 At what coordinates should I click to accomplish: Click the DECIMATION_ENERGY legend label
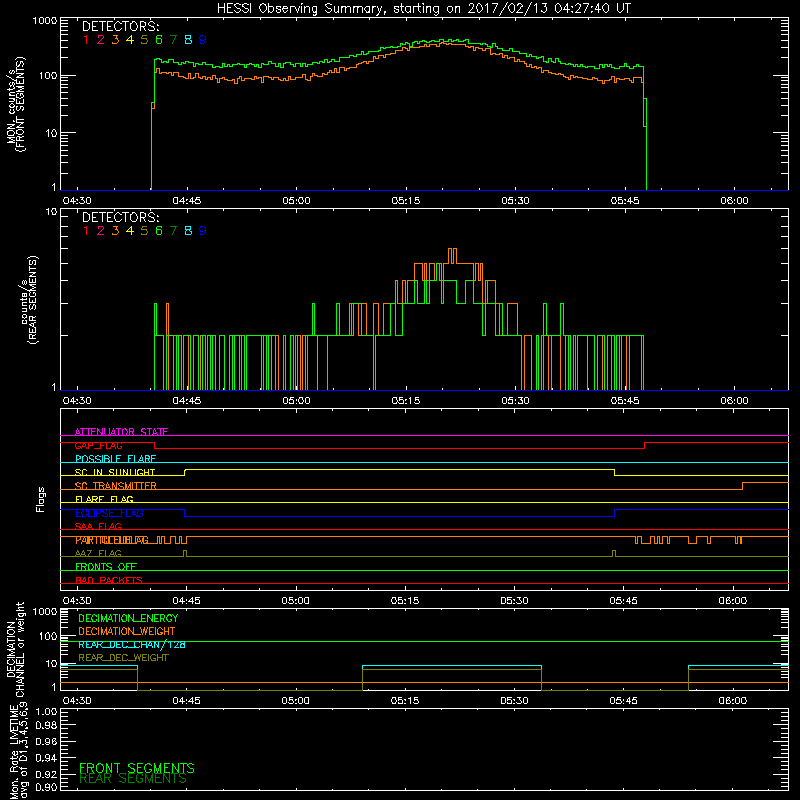point(128,618)
